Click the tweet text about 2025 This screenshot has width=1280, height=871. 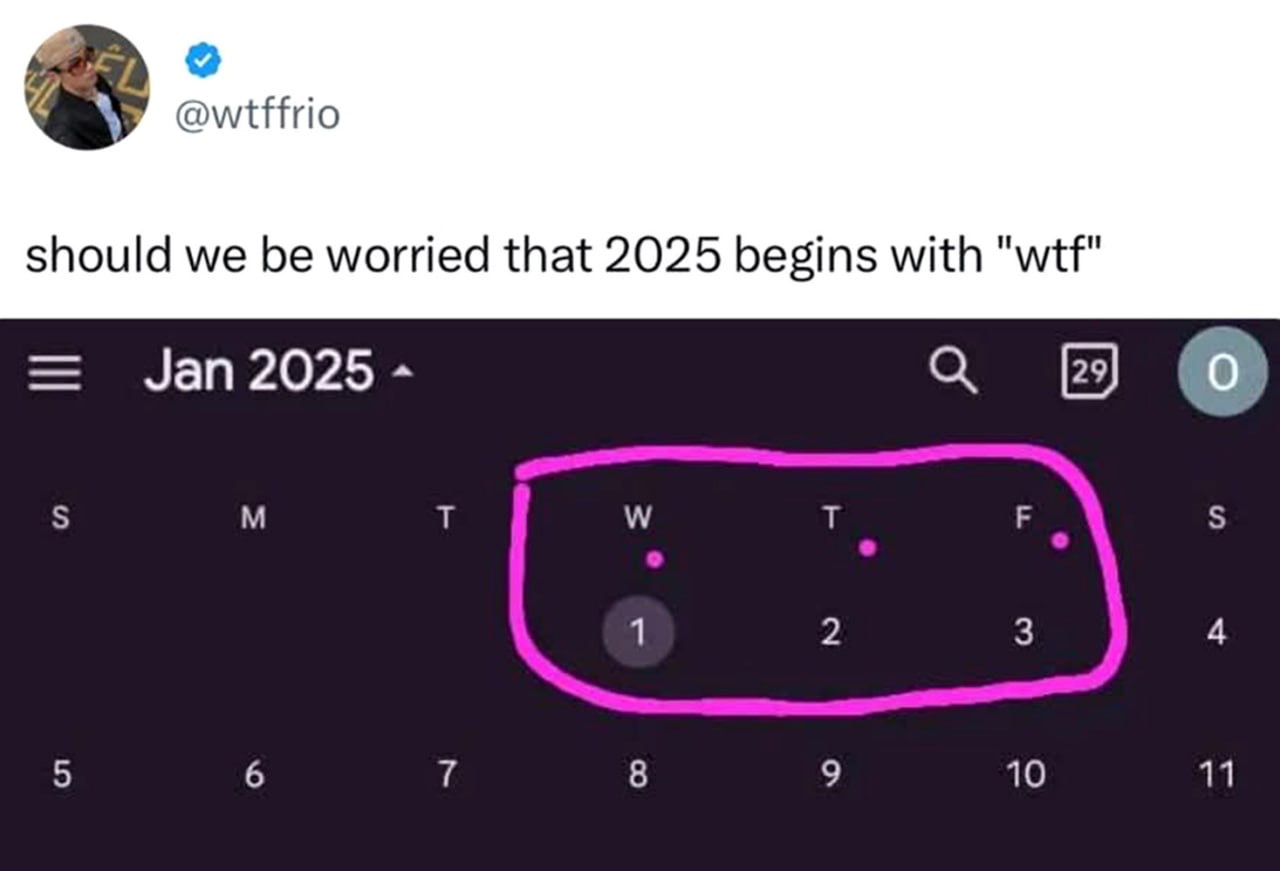tap(564, 255)
